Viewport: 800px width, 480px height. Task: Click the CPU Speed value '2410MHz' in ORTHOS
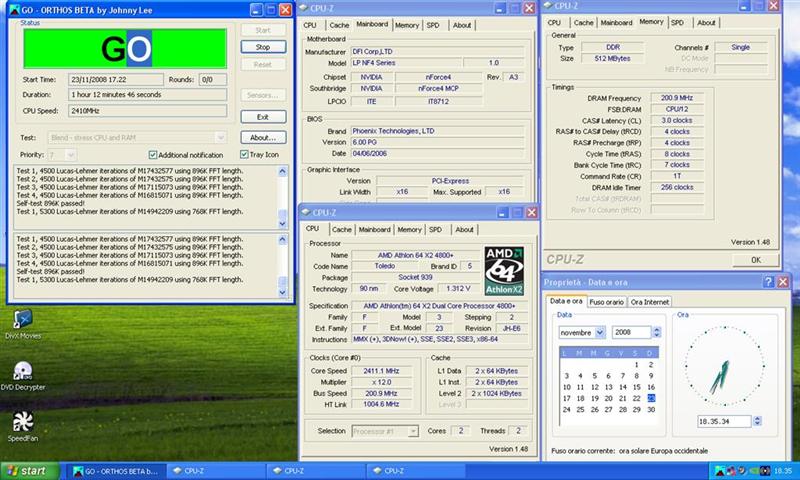tap(147, 111)
